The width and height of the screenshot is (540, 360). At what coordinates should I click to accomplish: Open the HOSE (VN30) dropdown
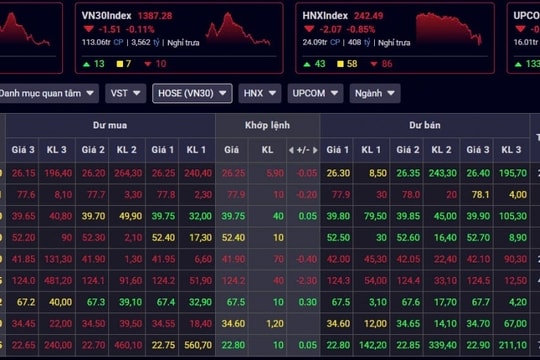(192, 93)
